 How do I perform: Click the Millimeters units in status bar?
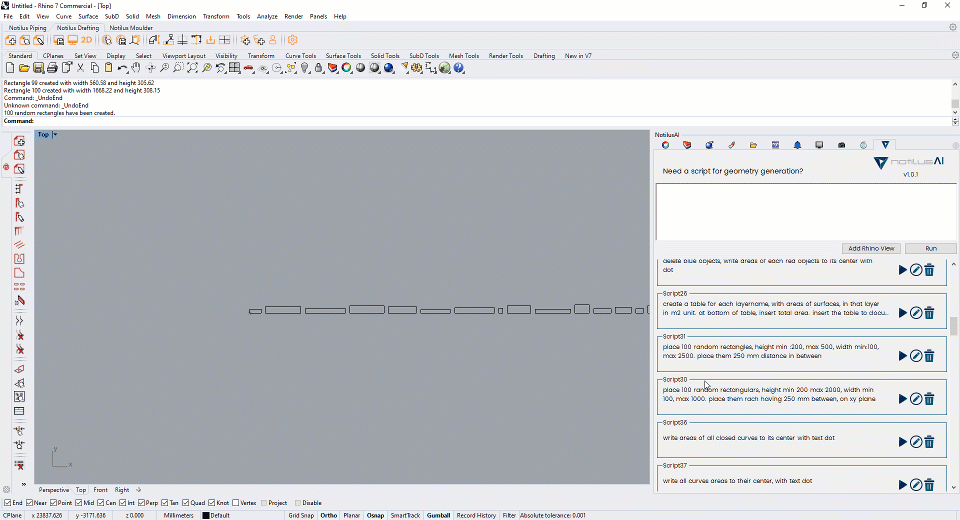pos(179,516)
